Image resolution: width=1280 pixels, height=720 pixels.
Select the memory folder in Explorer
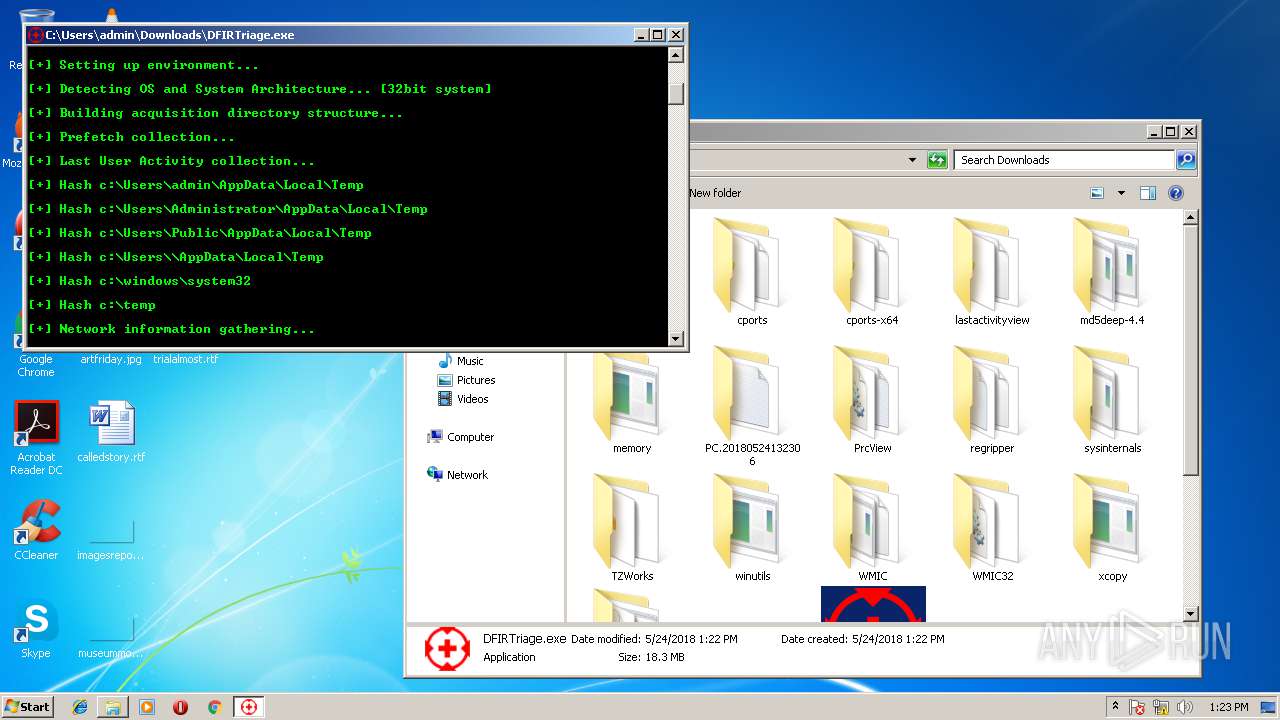pos(632,398)
